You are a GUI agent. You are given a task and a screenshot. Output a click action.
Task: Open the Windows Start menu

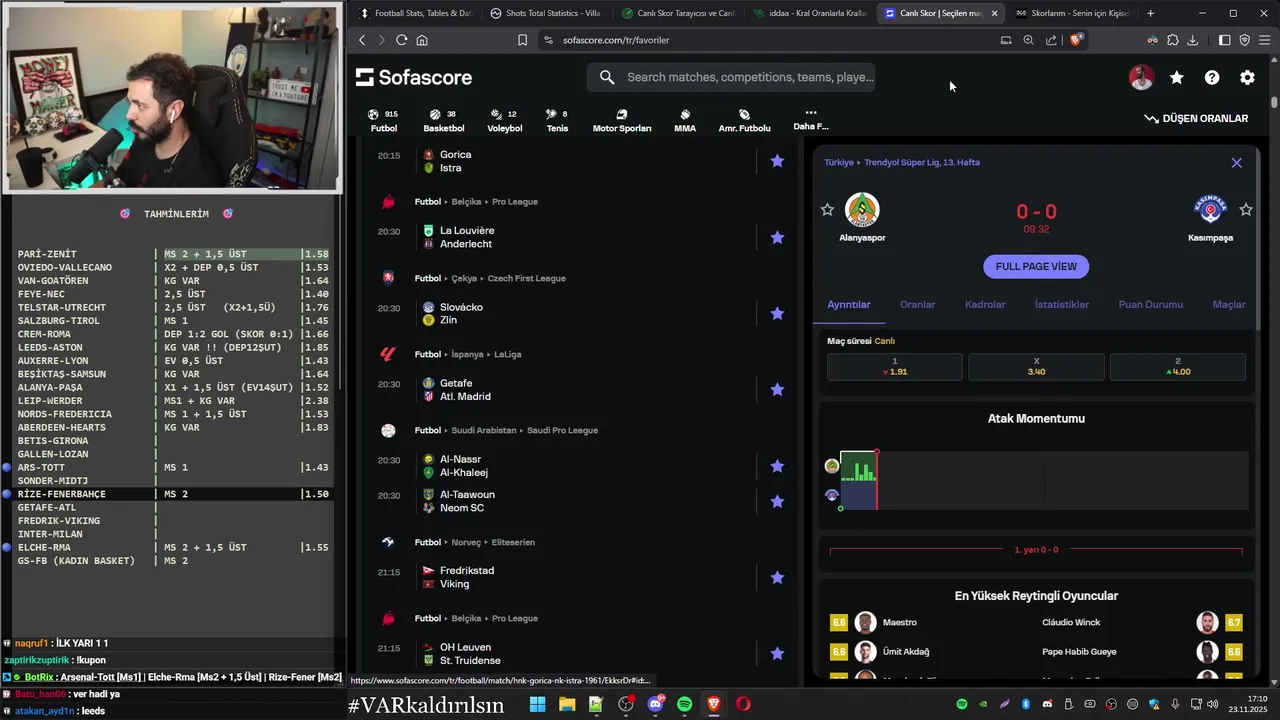pyautogui.click(x=537, y=704)
